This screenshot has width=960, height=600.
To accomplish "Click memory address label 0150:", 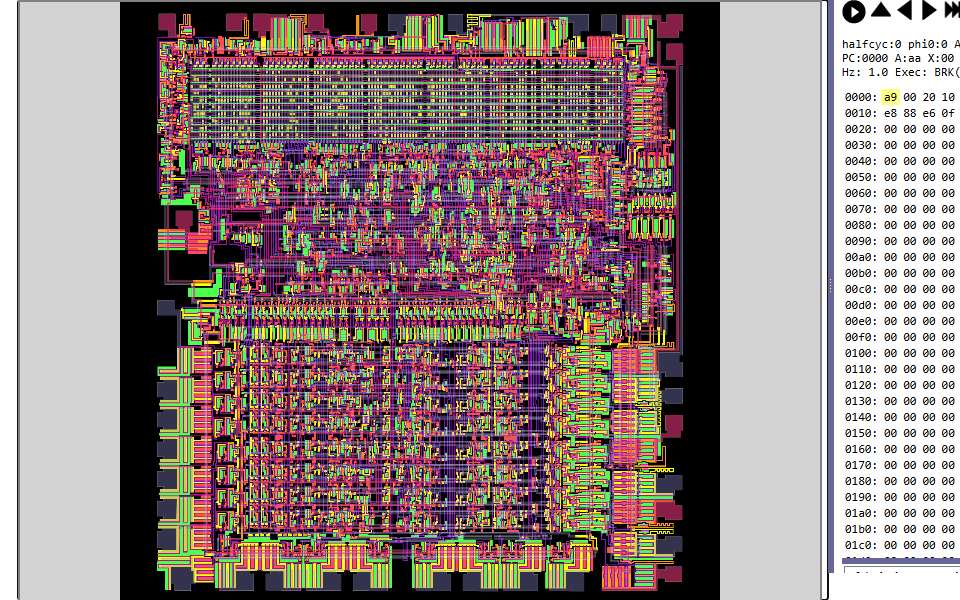I will (x=861, y=433).
